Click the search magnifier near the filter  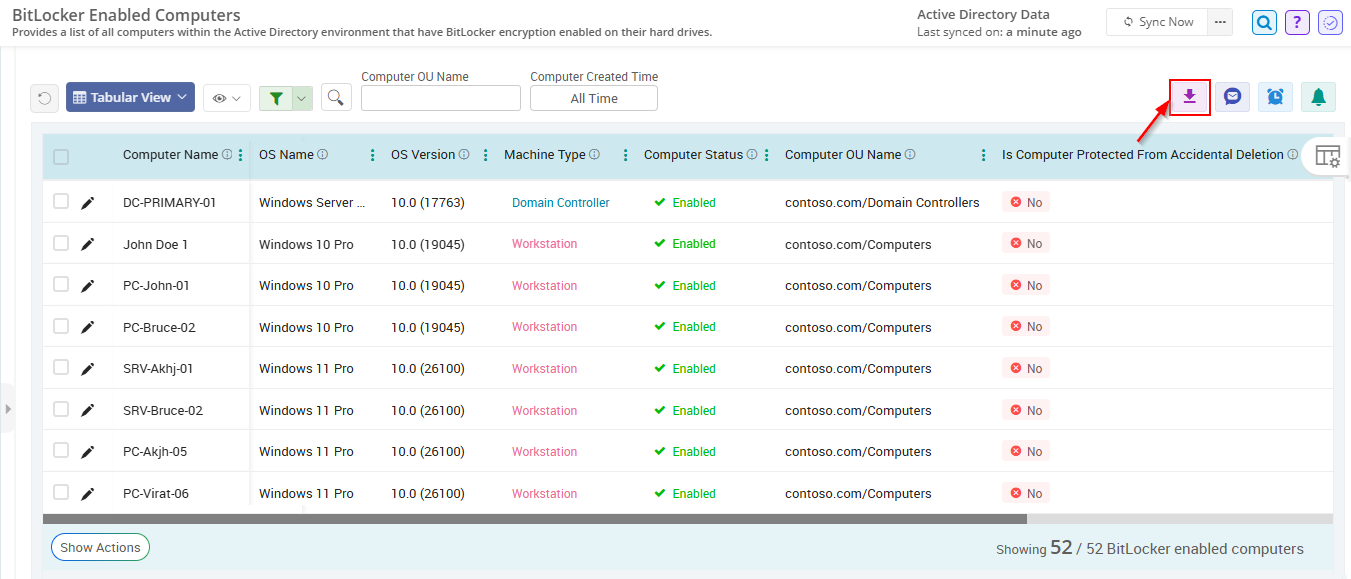[x=335, y=97]
